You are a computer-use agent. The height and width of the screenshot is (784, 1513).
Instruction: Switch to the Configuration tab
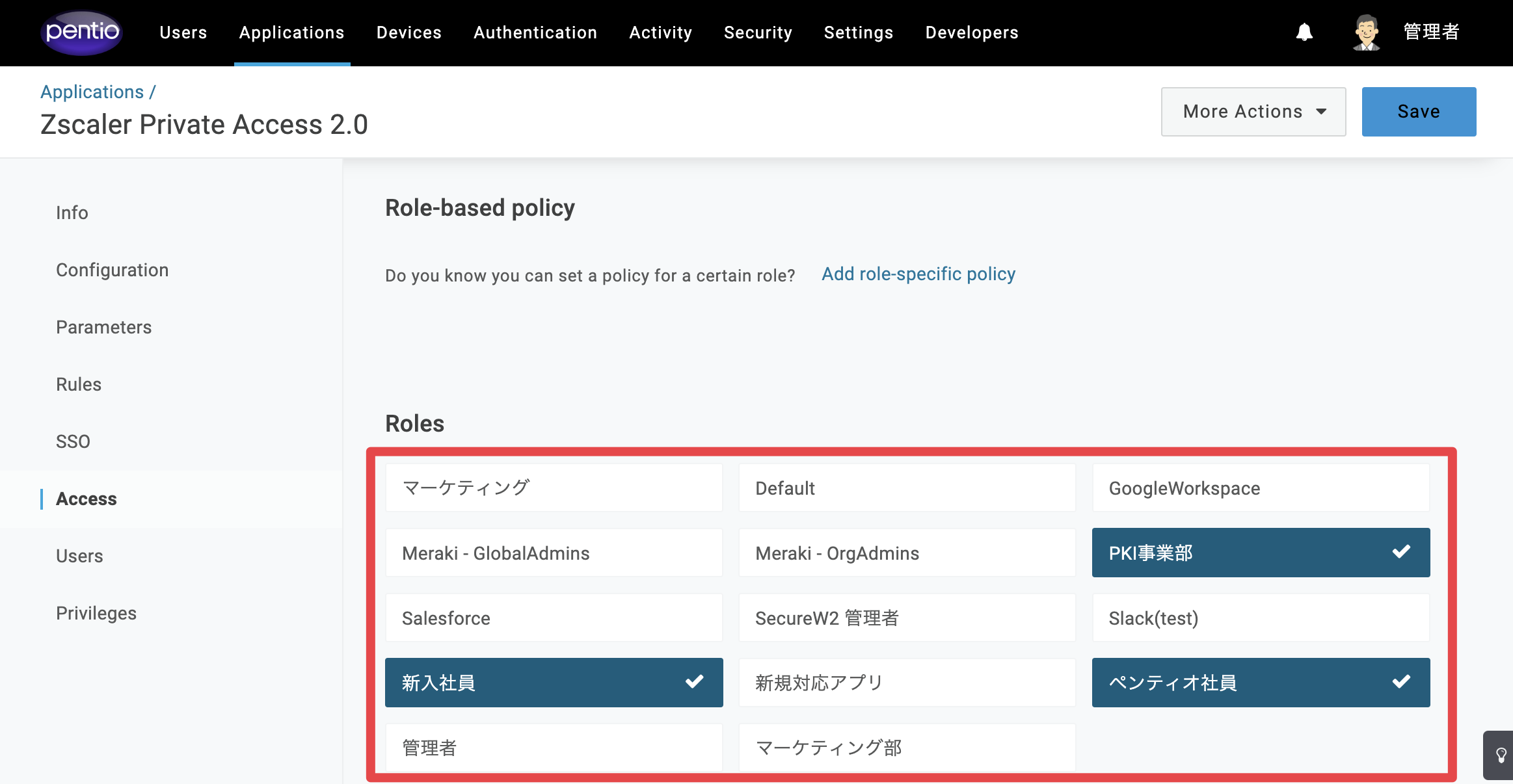[112, 270]
